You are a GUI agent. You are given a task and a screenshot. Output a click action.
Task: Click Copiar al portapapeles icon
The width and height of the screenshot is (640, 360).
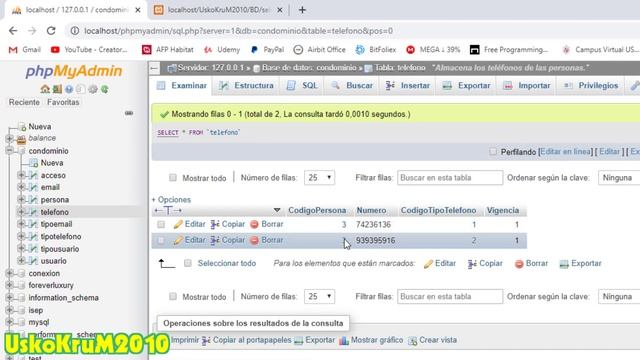[206, 340]
